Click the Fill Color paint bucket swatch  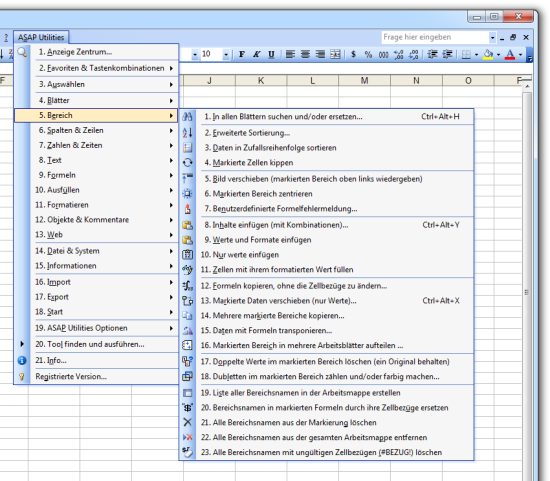click(489, 54)
